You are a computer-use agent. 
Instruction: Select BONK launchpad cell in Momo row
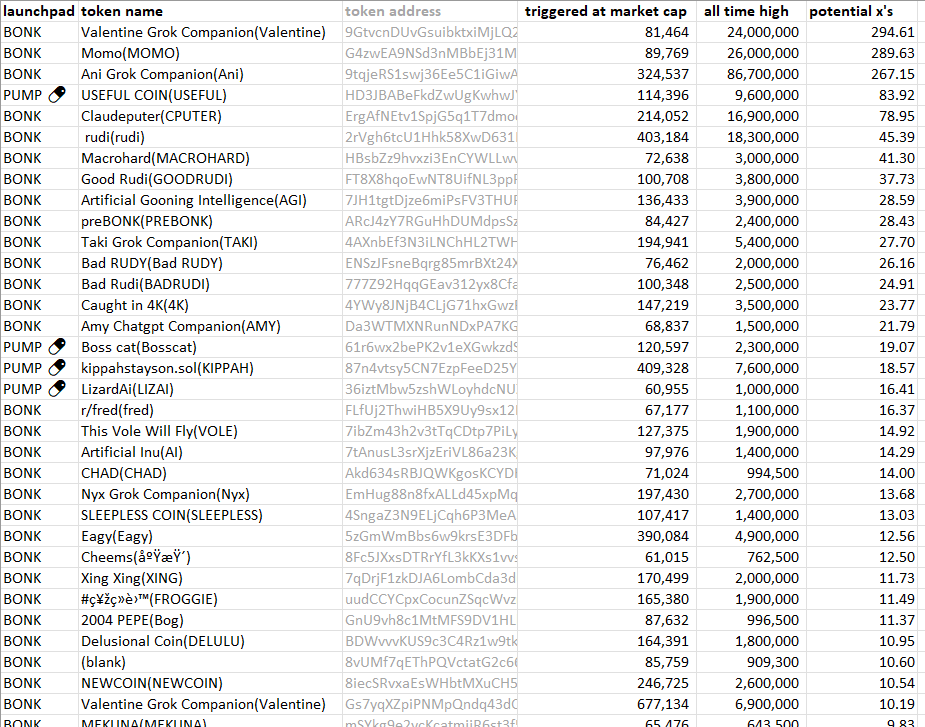[x=39, y=53]
